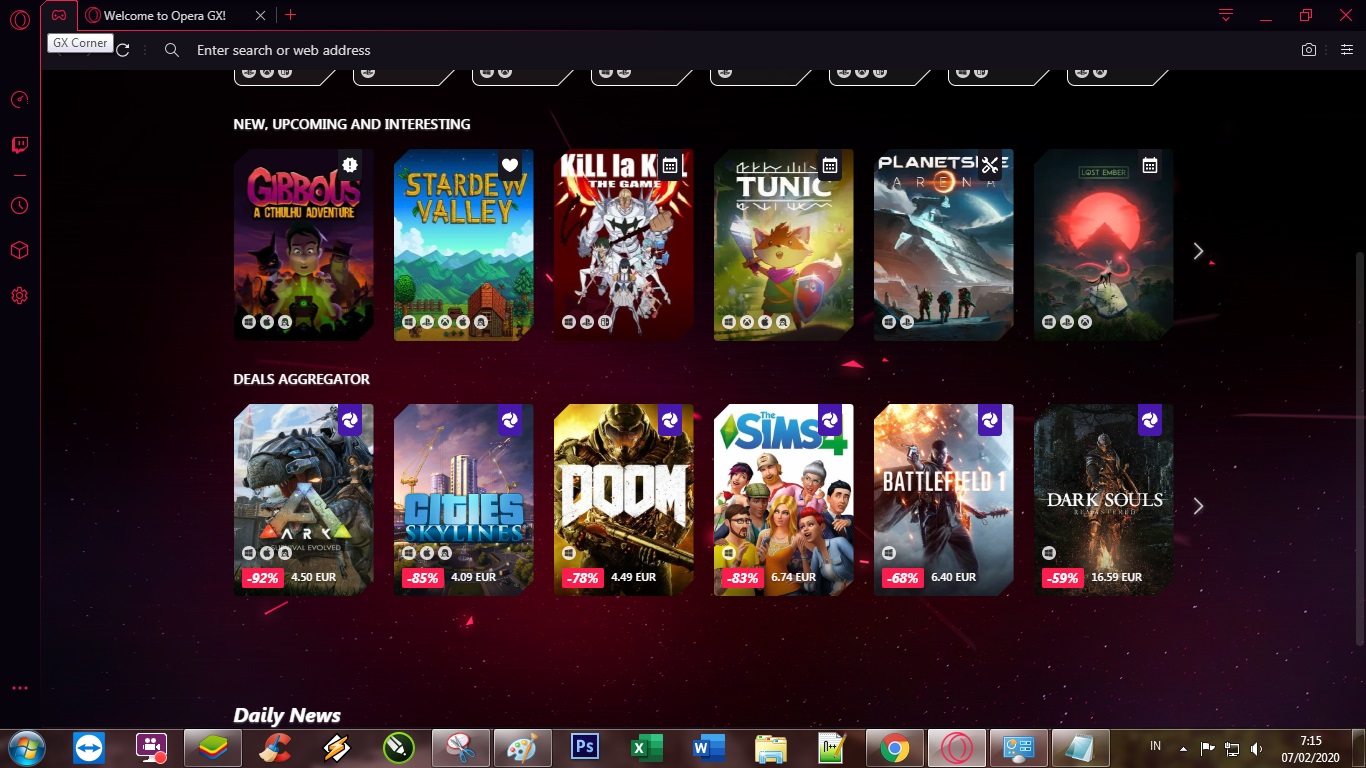Open the DOOM deal card
Viewport: 1366px width, 768px height.
coord(624,500)
